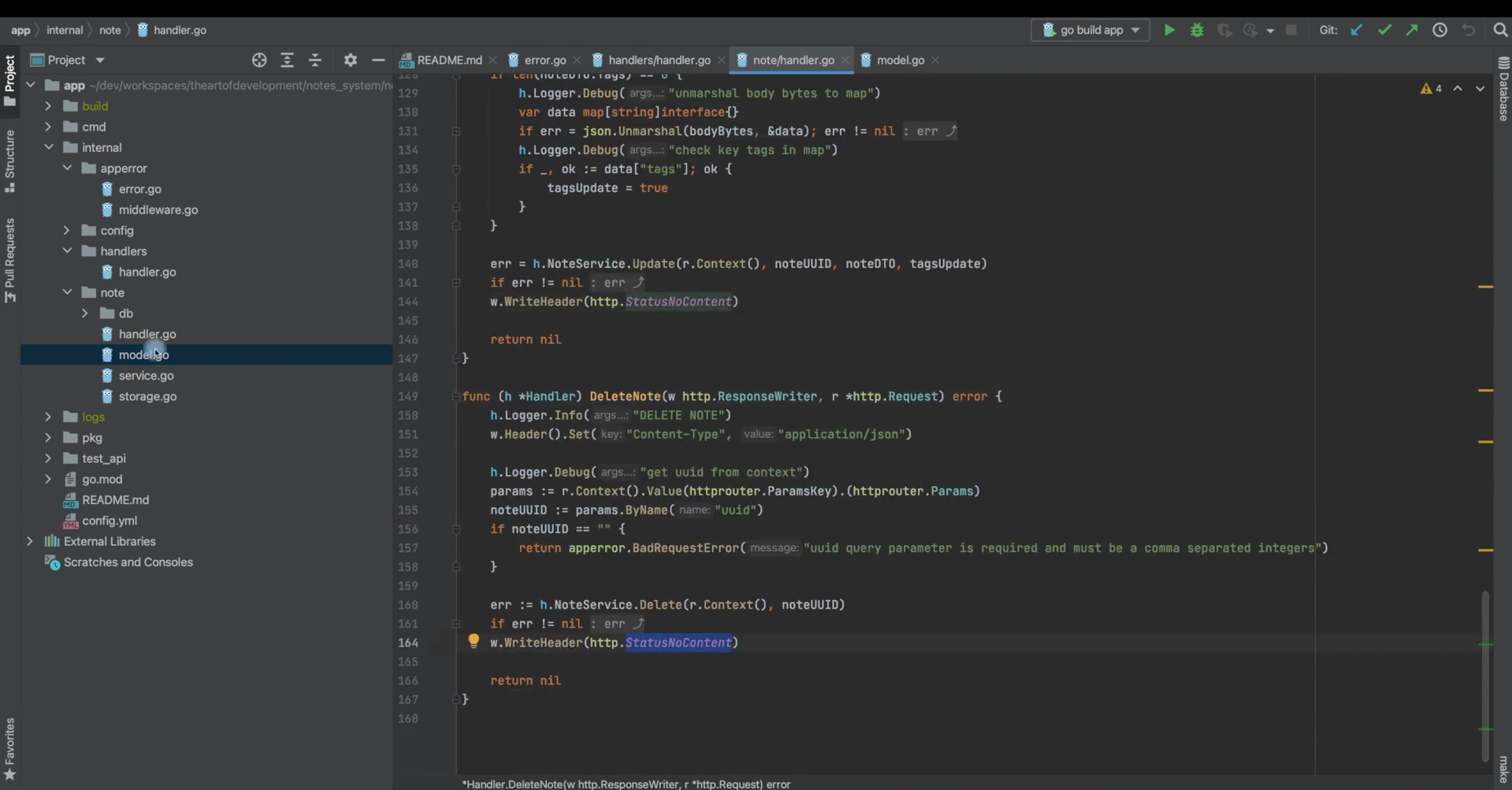
Task: Switch to the model.go tab
Action: tap(900, 60)
